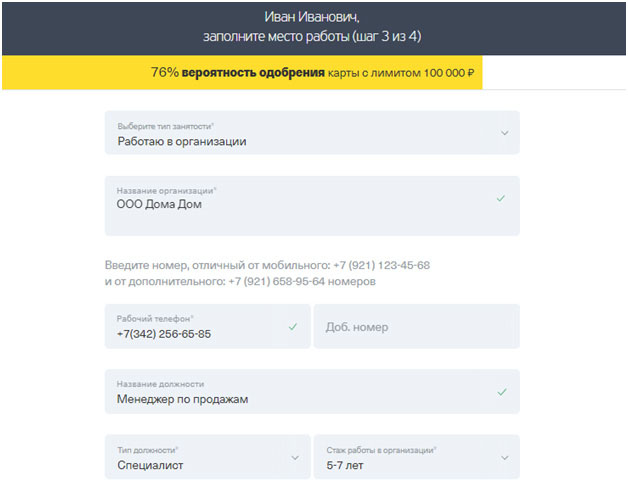Click the '5-7 лет' work experience value
628x494 pixels.
(346, 465)
